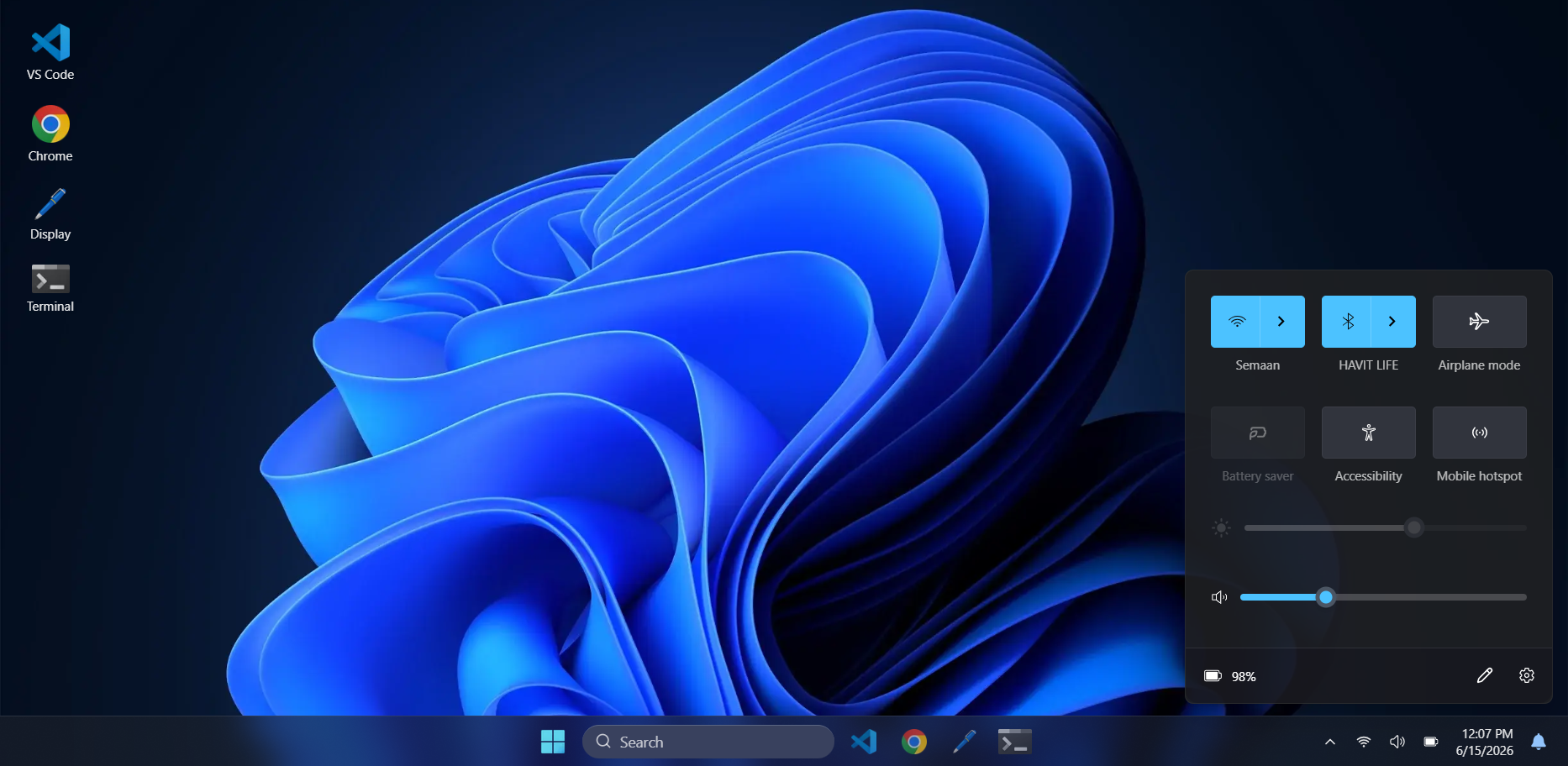Viewport: 1568px width, 766px height.
Task: Toggle Wi-Fi off in quick settings
Action: click(x=1235, y=322)
